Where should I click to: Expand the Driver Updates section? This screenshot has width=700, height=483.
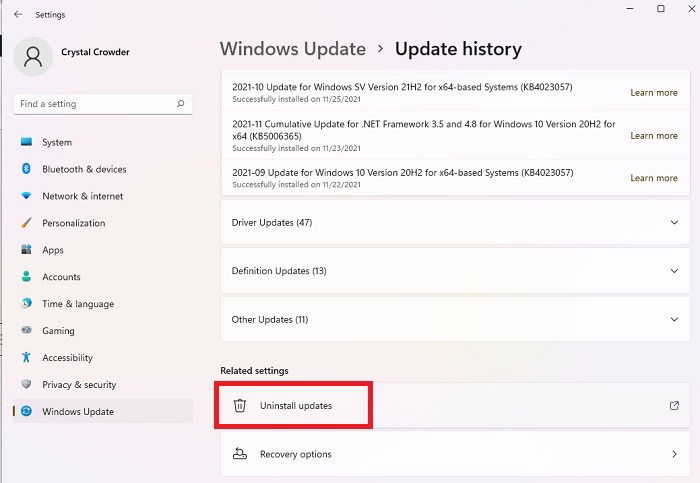pyautogui.click(x=455, y=222)
